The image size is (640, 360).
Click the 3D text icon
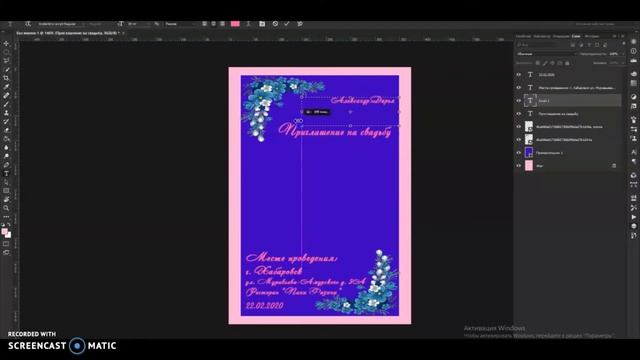tap(300, 24)
